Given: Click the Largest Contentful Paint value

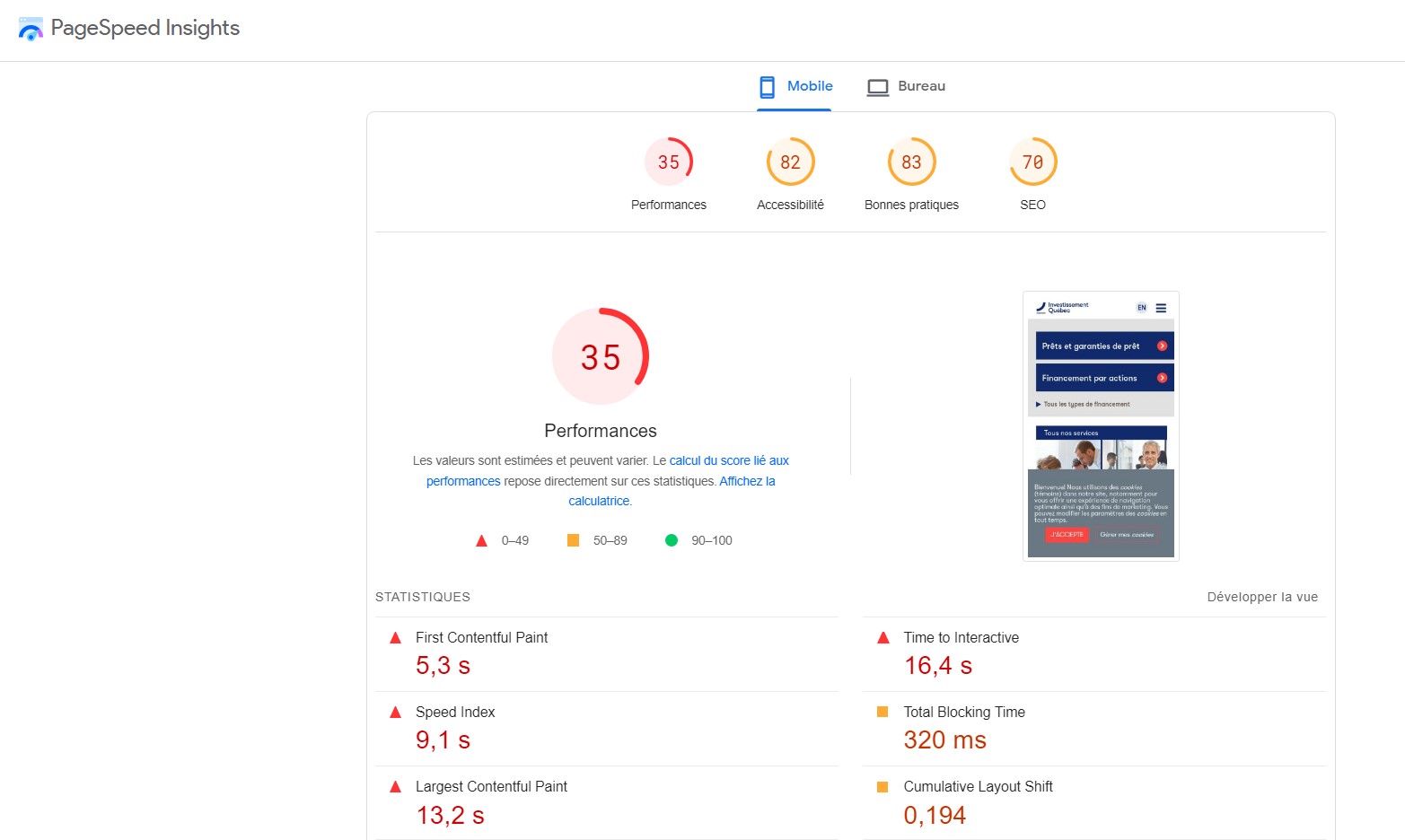Looking at the screenshot, I should pos(450,815).
